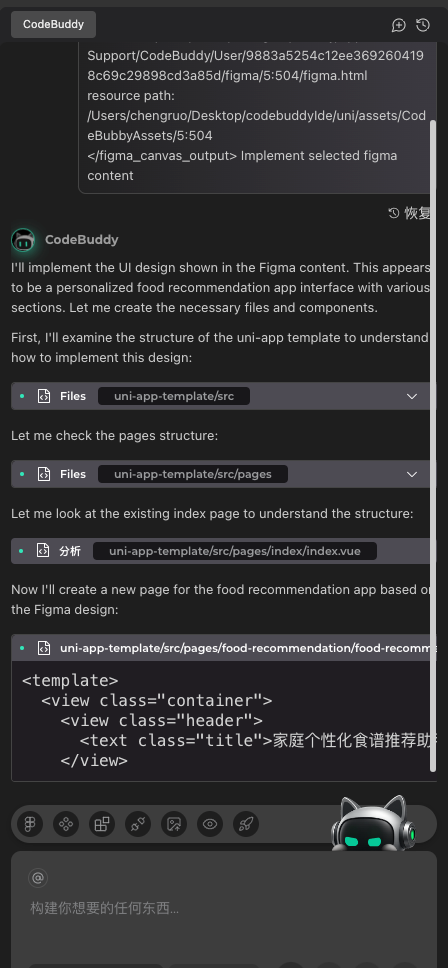Screen dimensions: 448x968
Task: Click the chat vertical scrollbar
Action: click(x=433, y=444)
